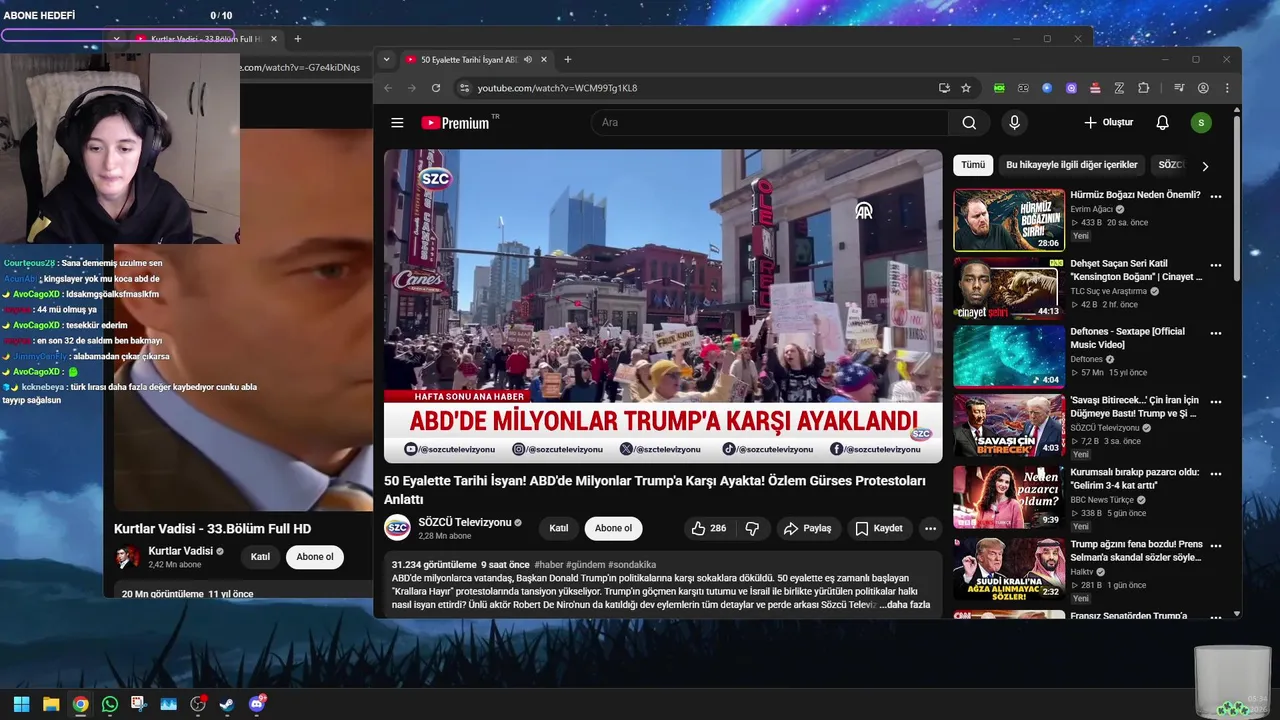The width and height of the screenshot is (1280, 720).
Task: Like the video with 286 likes
Action: tap(708, 528)
